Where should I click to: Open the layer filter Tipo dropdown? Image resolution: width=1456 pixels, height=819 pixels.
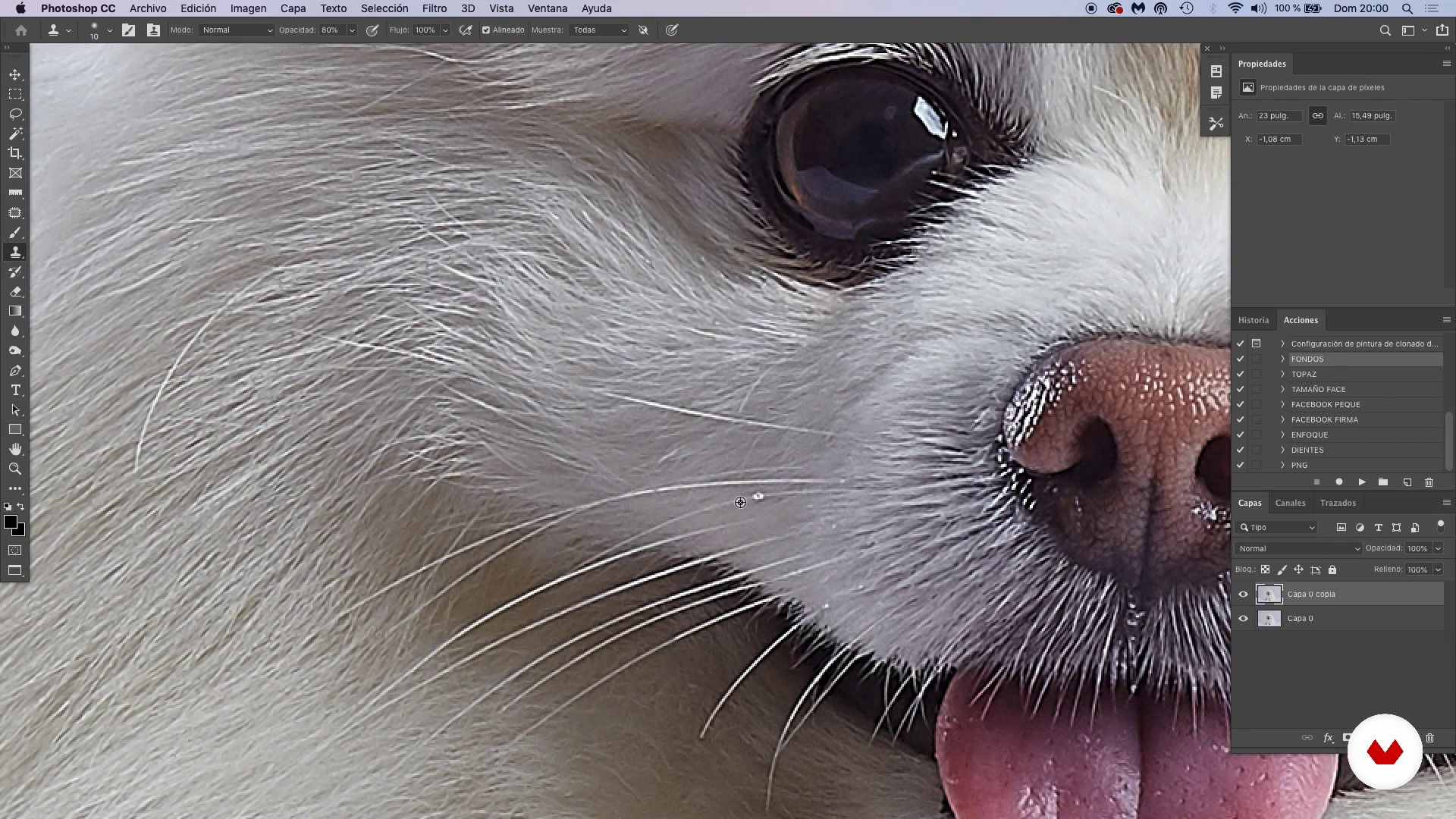(1276, 527)
